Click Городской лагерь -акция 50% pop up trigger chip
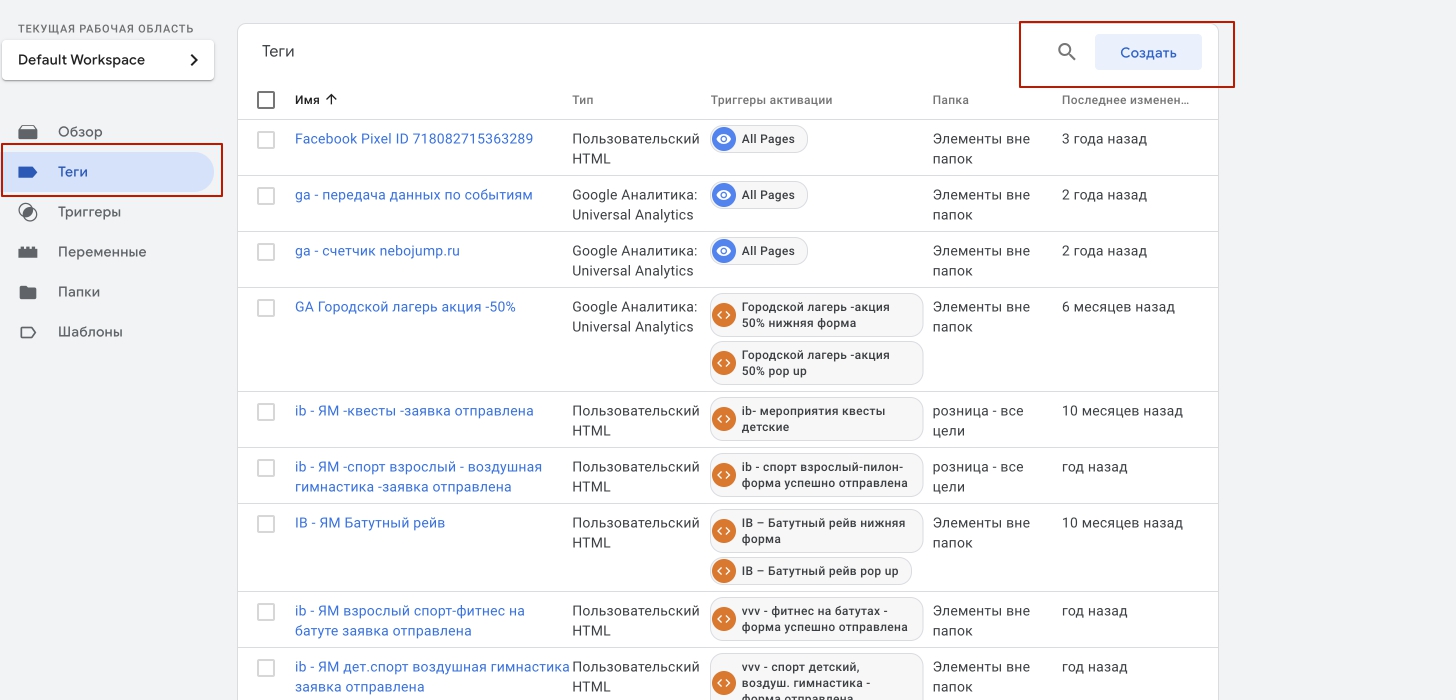This screenshot has height=700, width=1456. pos(815,363)
